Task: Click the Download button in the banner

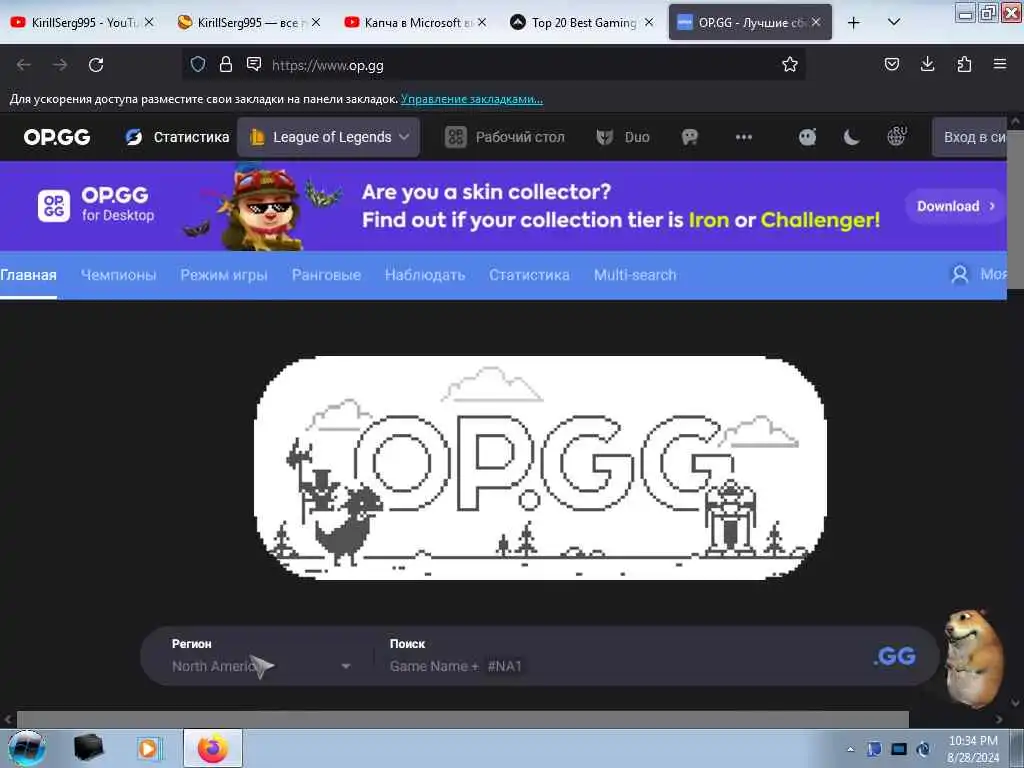Action: (955, 206)
